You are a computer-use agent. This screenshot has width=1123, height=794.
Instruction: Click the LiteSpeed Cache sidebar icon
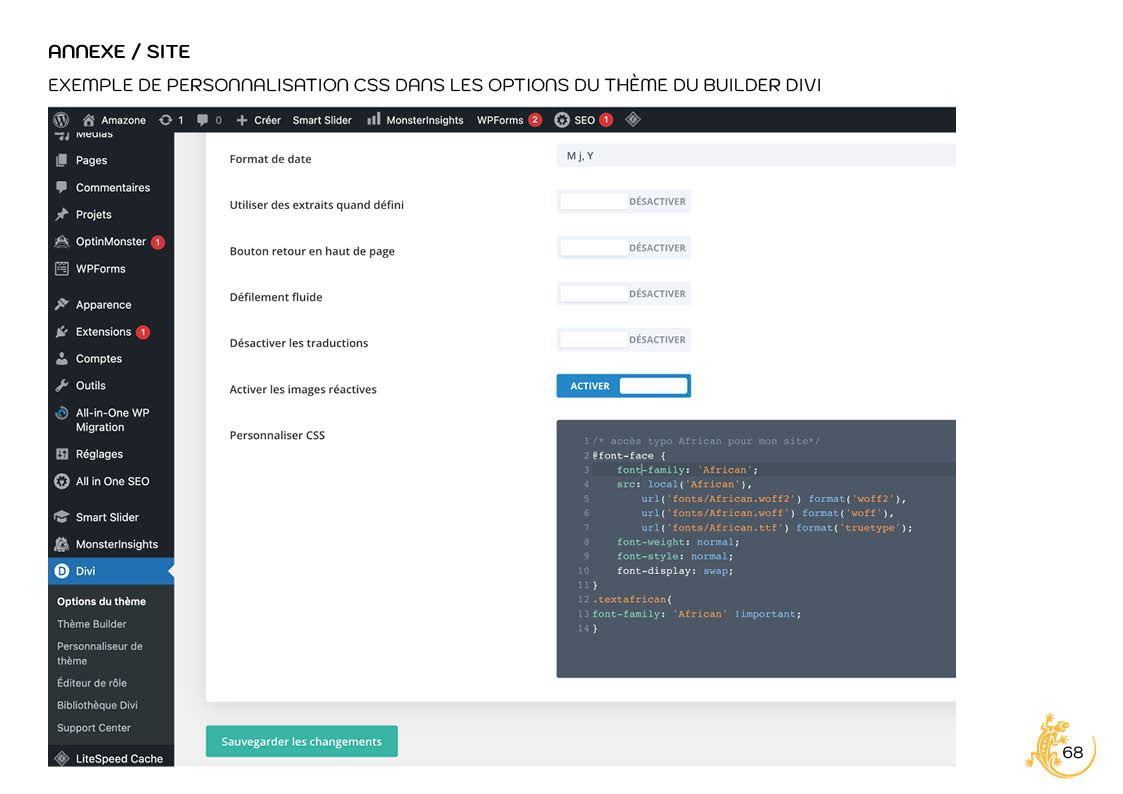tap(62, 758)
